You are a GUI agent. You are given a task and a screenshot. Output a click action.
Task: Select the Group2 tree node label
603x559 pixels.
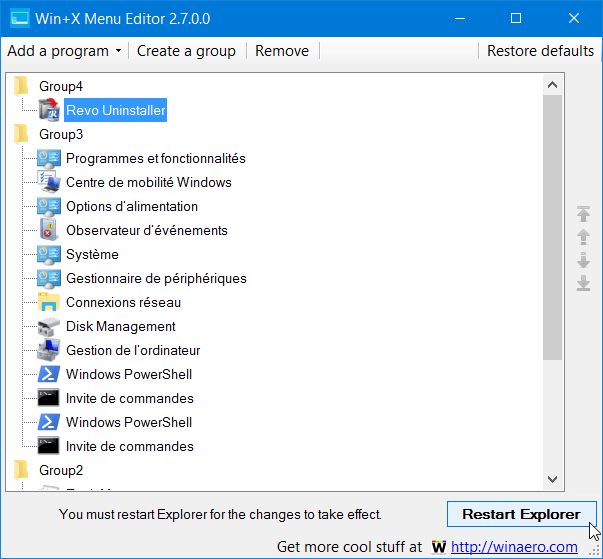61,470
